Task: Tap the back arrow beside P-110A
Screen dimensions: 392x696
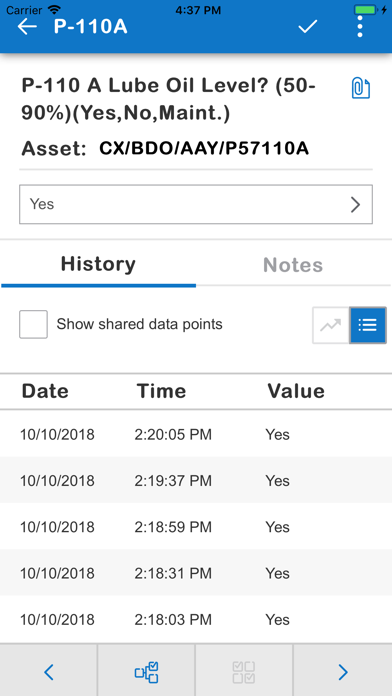Action: point(27,27)
